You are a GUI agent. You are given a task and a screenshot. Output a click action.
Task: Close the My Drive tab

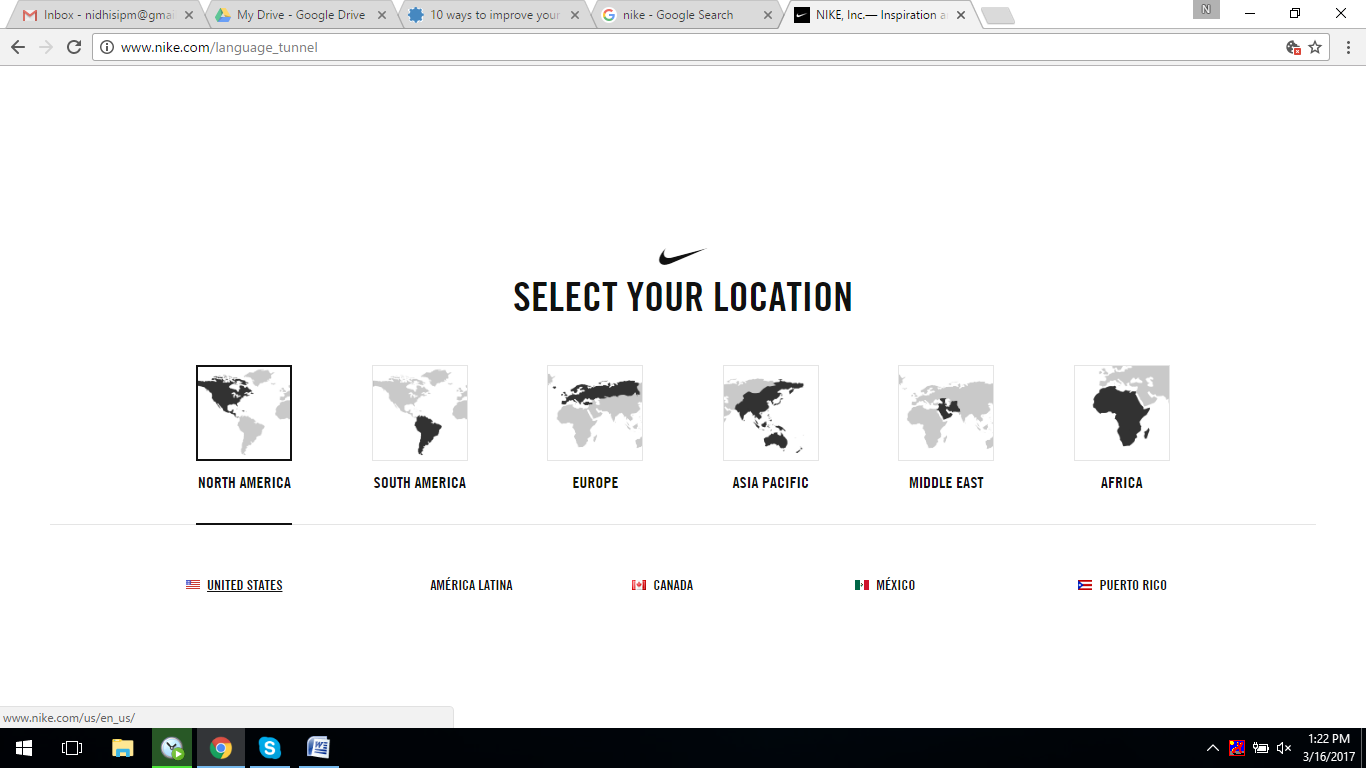coord(382,15)
